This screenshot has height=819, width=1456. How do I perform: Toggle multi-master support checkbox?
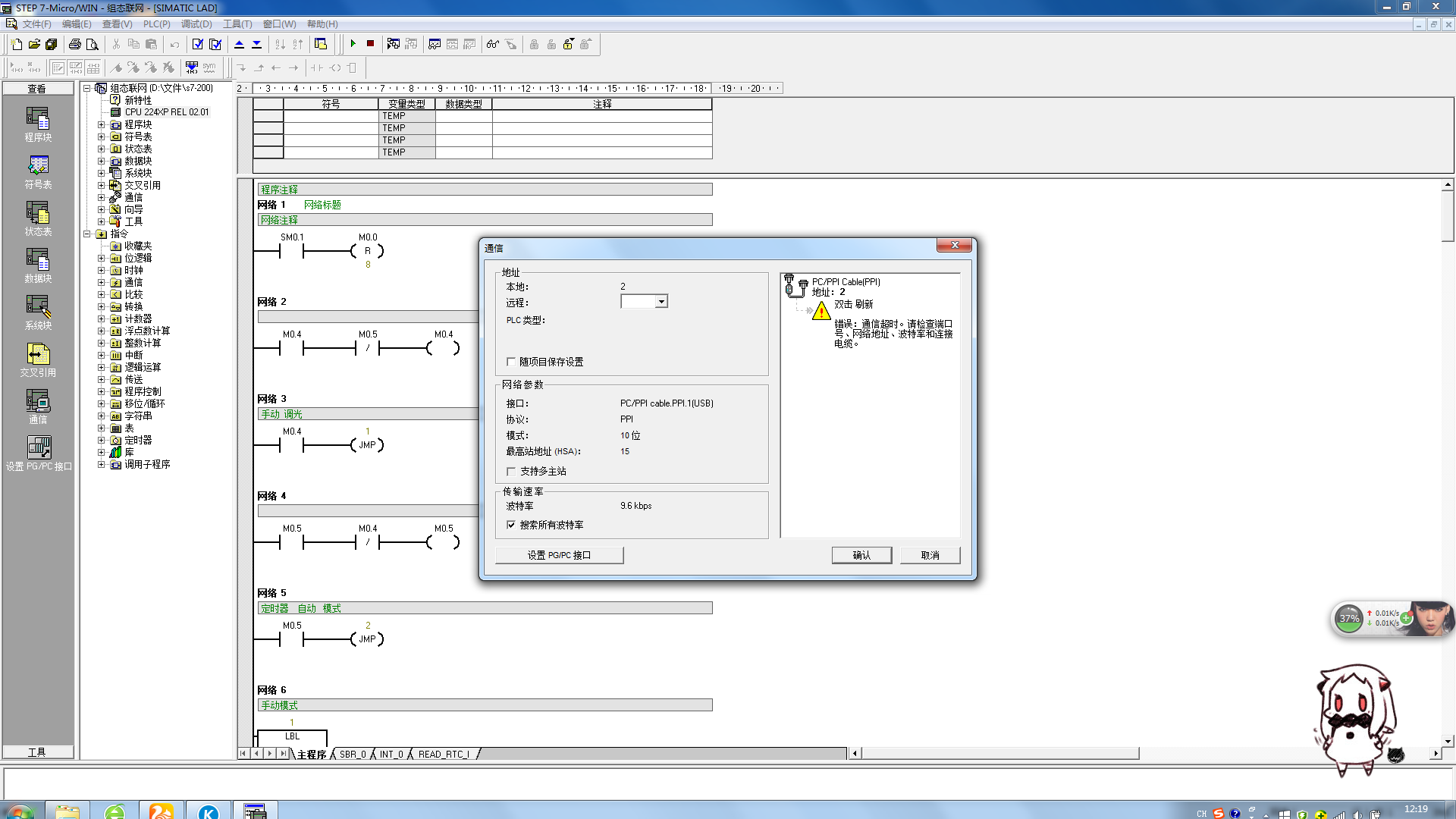tap(511, 471)
